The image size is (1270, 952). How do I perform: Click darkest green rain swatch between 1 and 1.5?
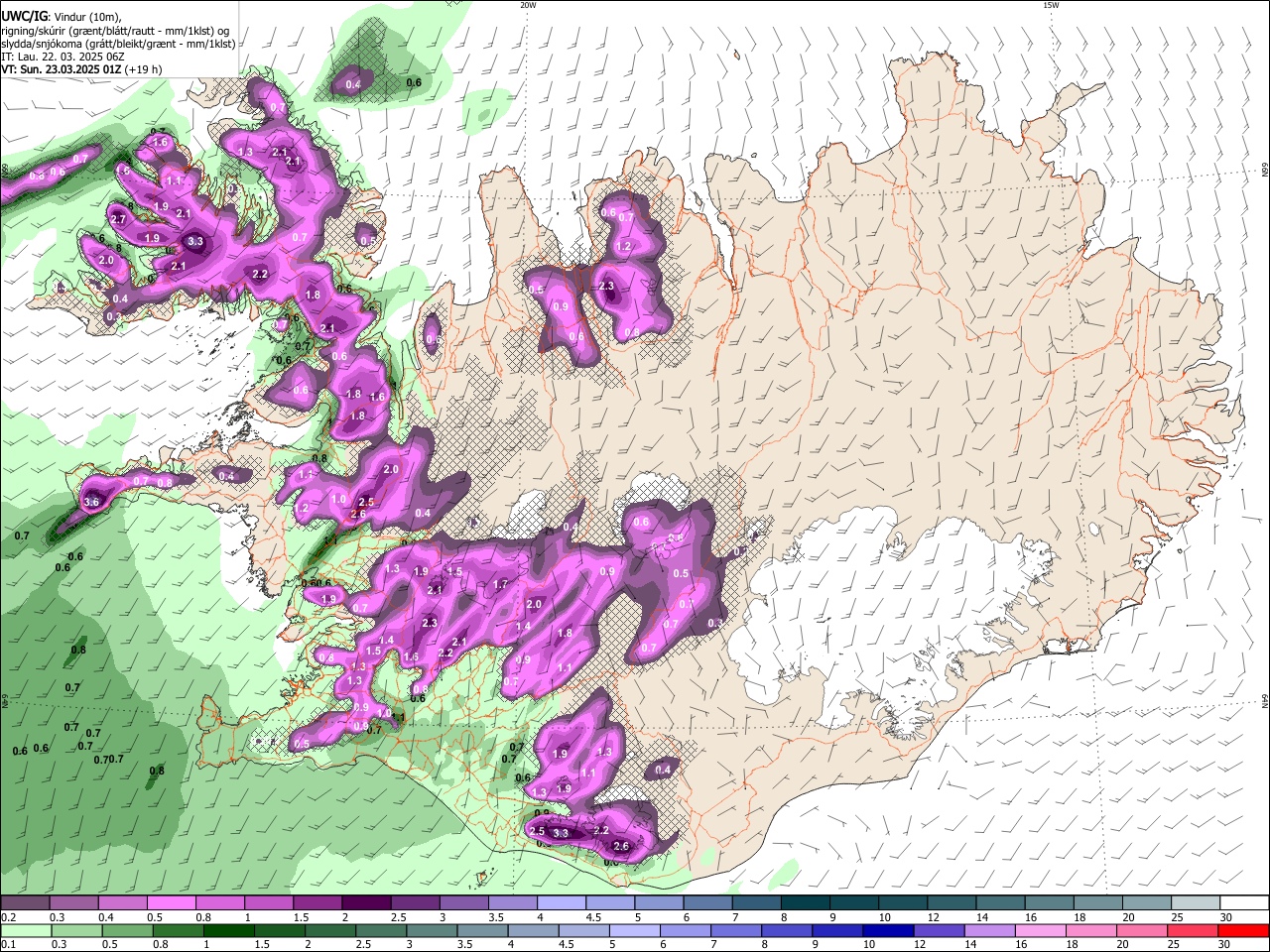point(228,930)
